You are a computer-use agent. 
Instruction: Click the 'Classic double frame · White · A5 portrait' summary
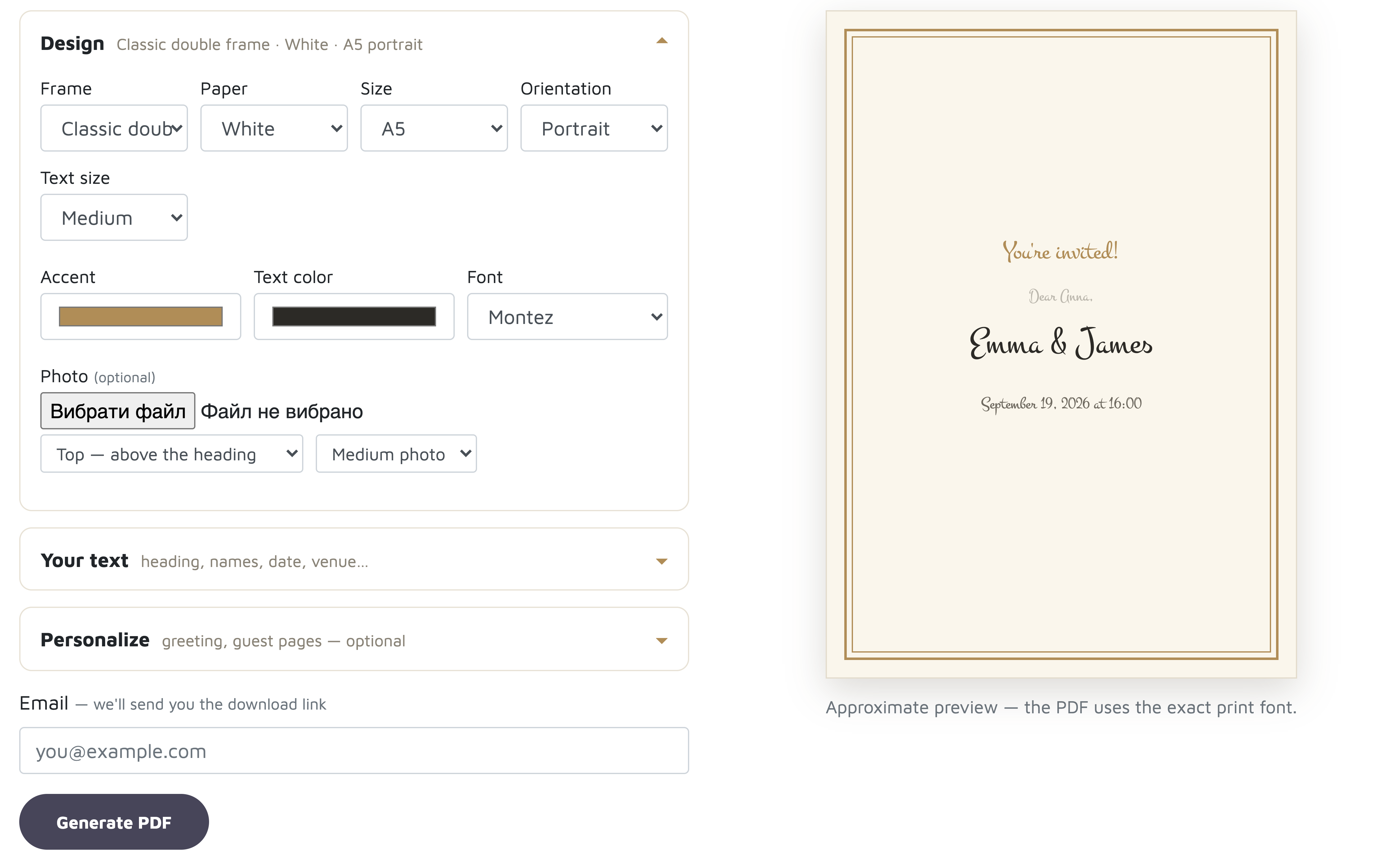tap(270, 45)
